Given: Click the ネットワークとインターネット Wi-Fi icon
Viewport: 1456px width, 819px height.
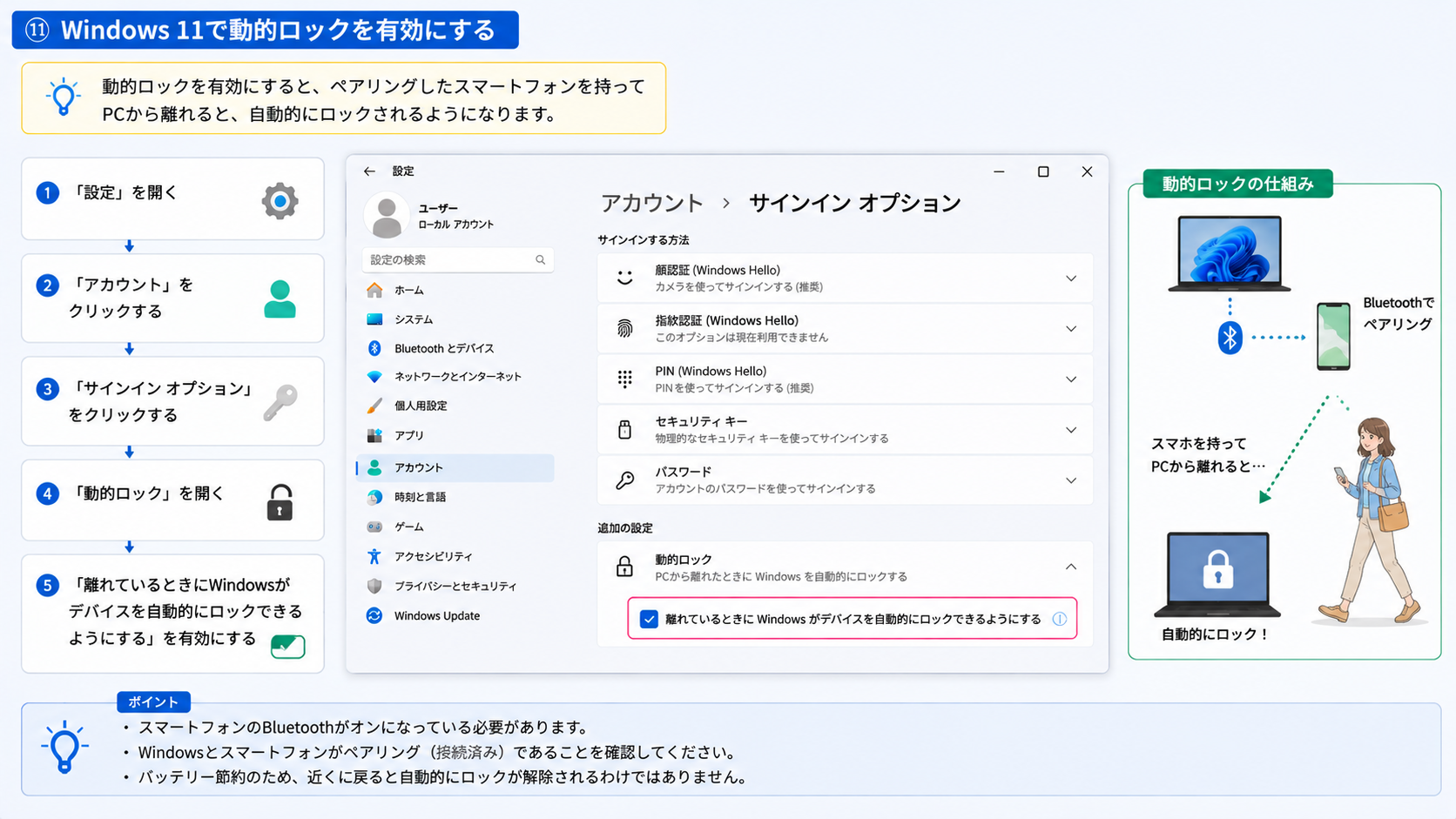Looking at the screenshot, I should tap(374, 377).
